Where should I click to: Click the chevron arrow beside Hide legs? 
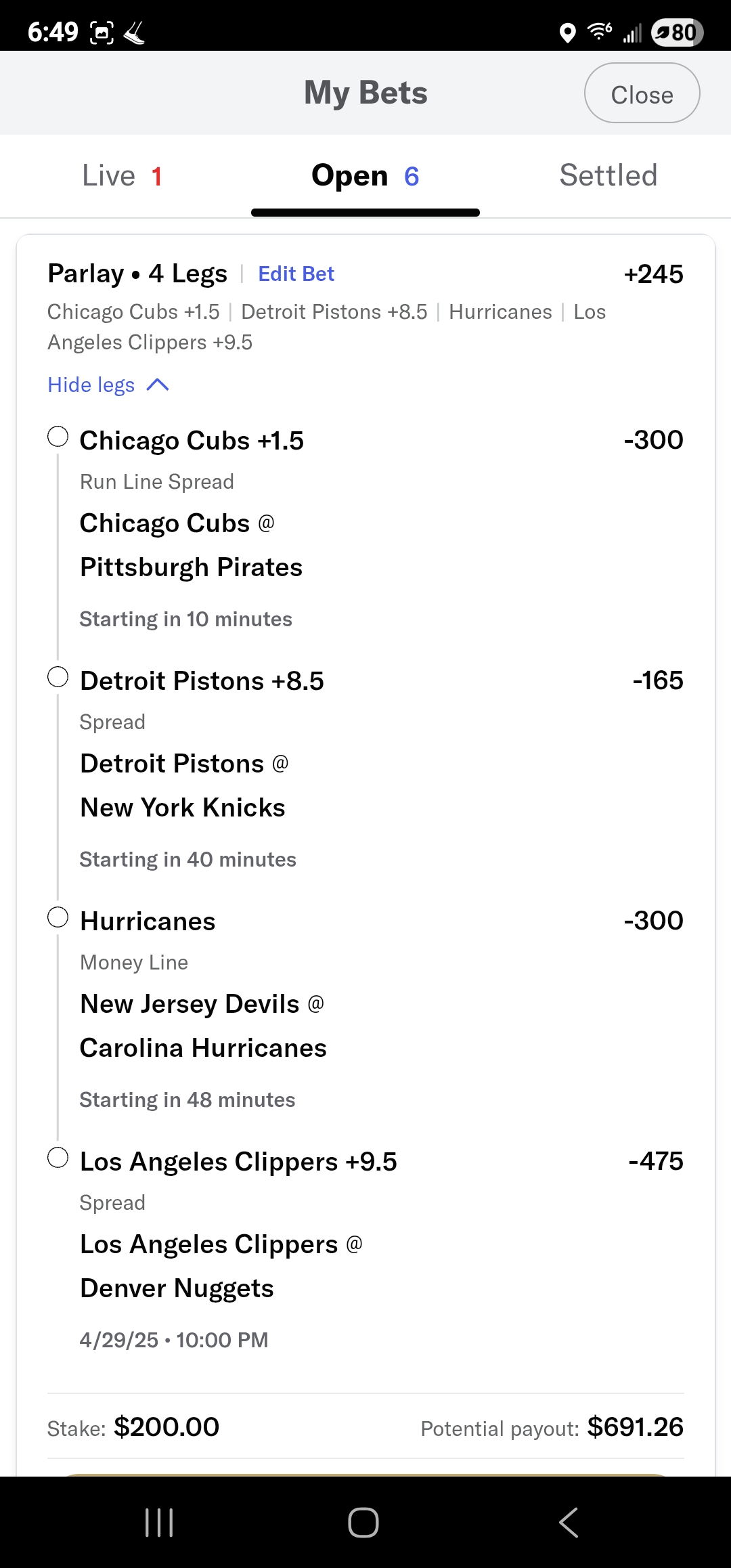pos(158,385)
